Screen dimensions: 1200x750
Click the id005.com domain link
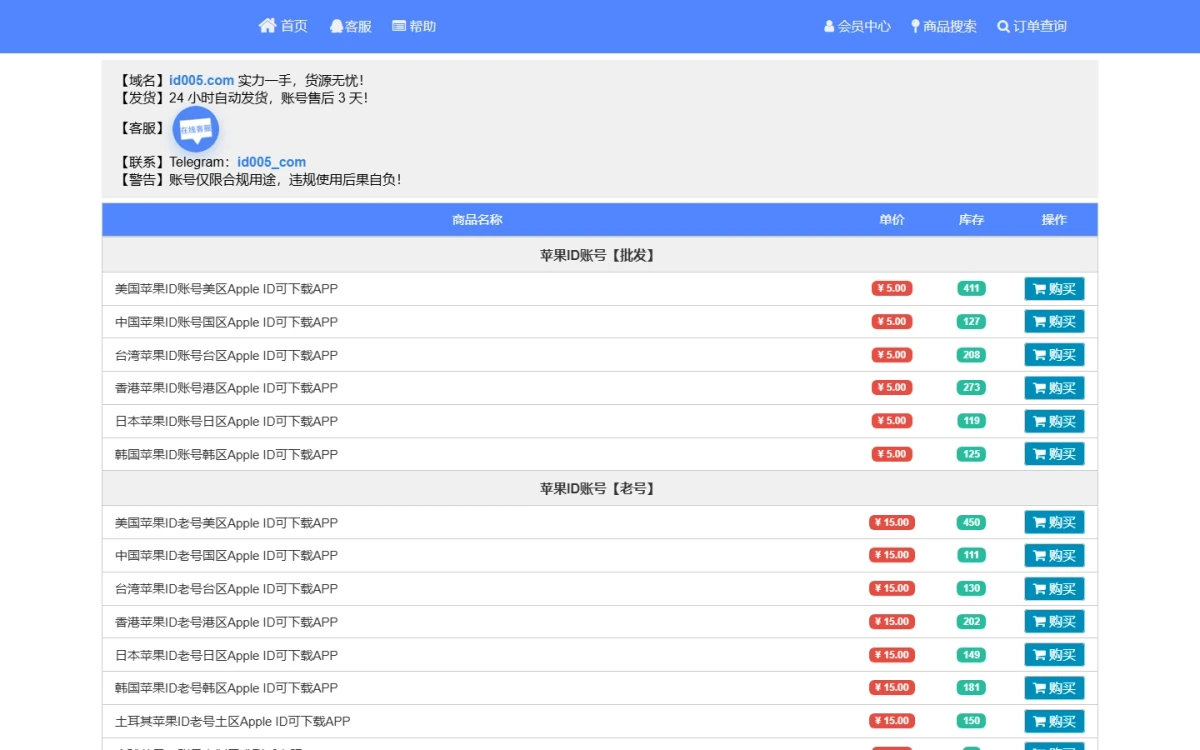pos(201,80)
